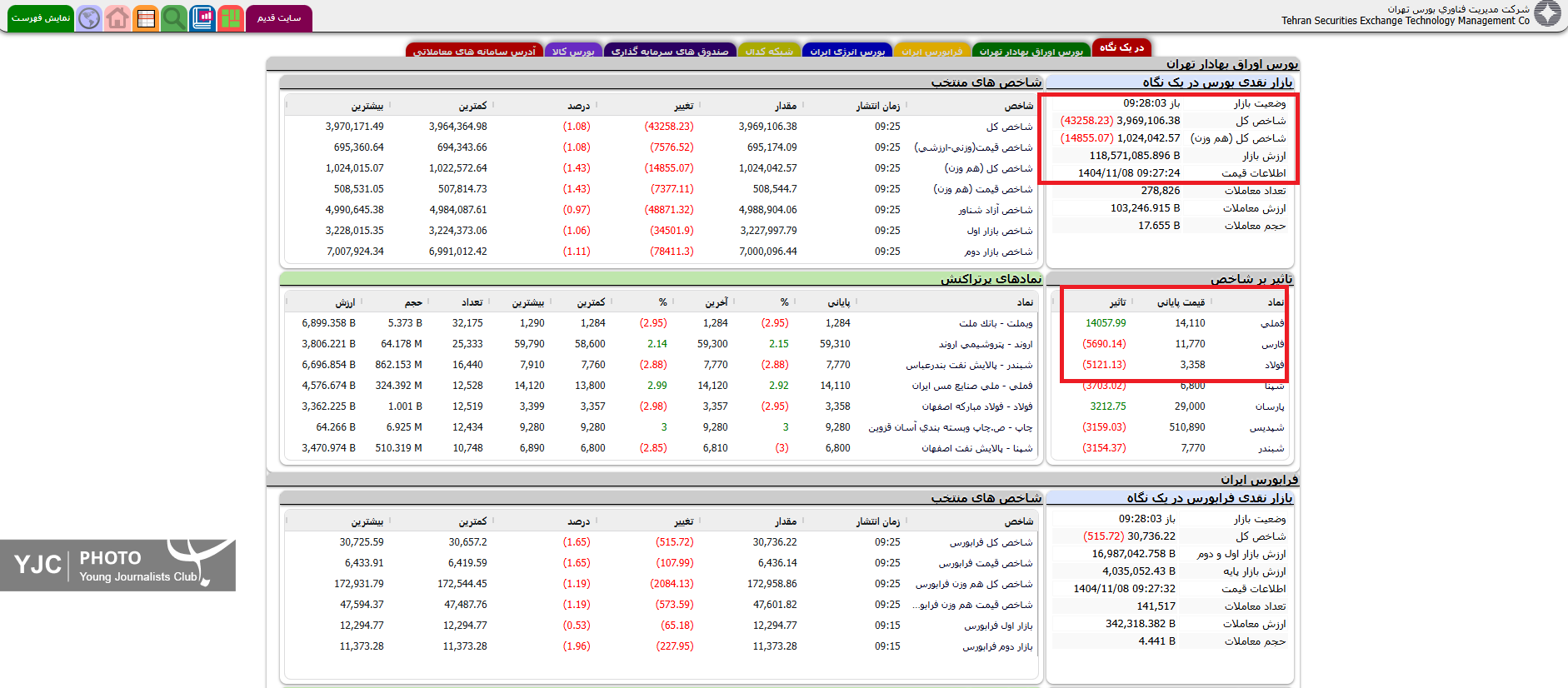Click 'شاخص آزاد شناور' index row name
The height and width of the screenshot is (688, 1568).
(995, 210)
